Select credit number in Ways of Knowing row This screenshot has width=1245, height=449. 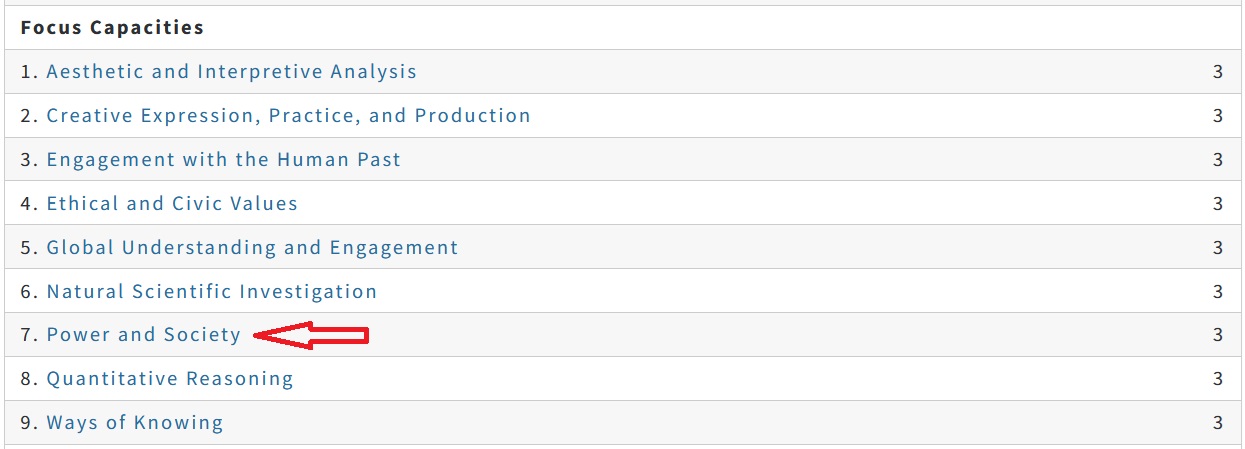coord(1217,423)
